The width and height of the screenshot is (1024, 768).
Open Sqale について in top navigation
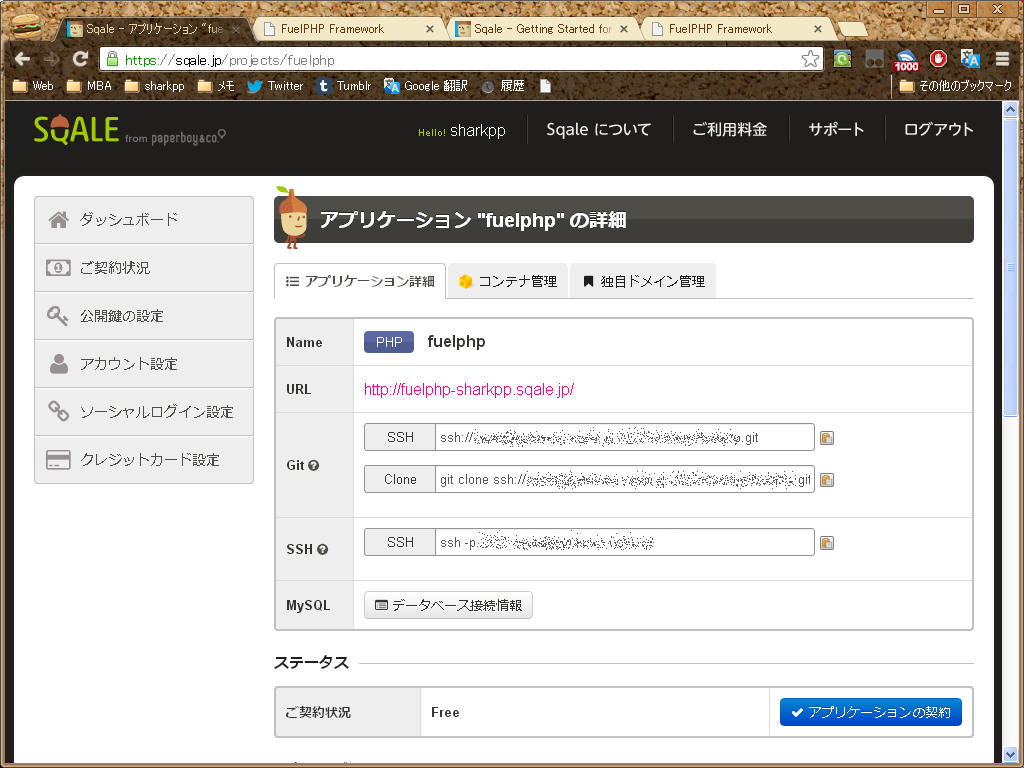click(599, 129)
